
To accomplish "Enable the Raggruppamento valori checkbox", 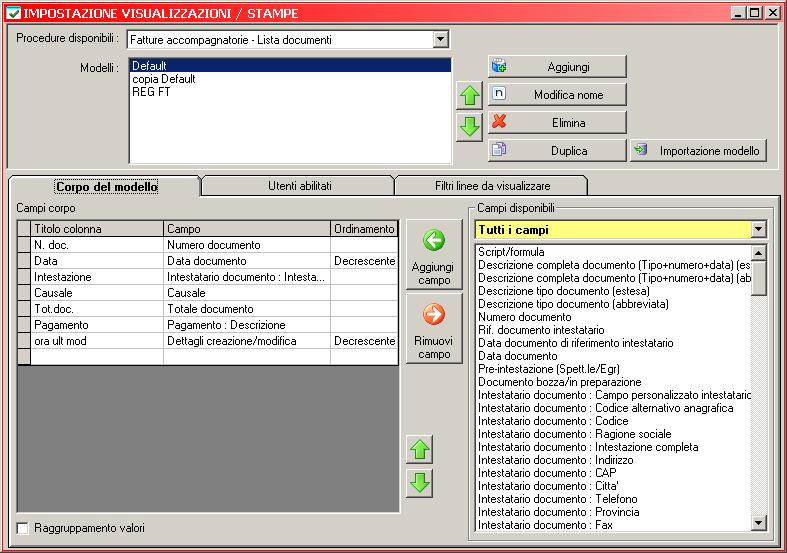I will click(x=23, y=528).
